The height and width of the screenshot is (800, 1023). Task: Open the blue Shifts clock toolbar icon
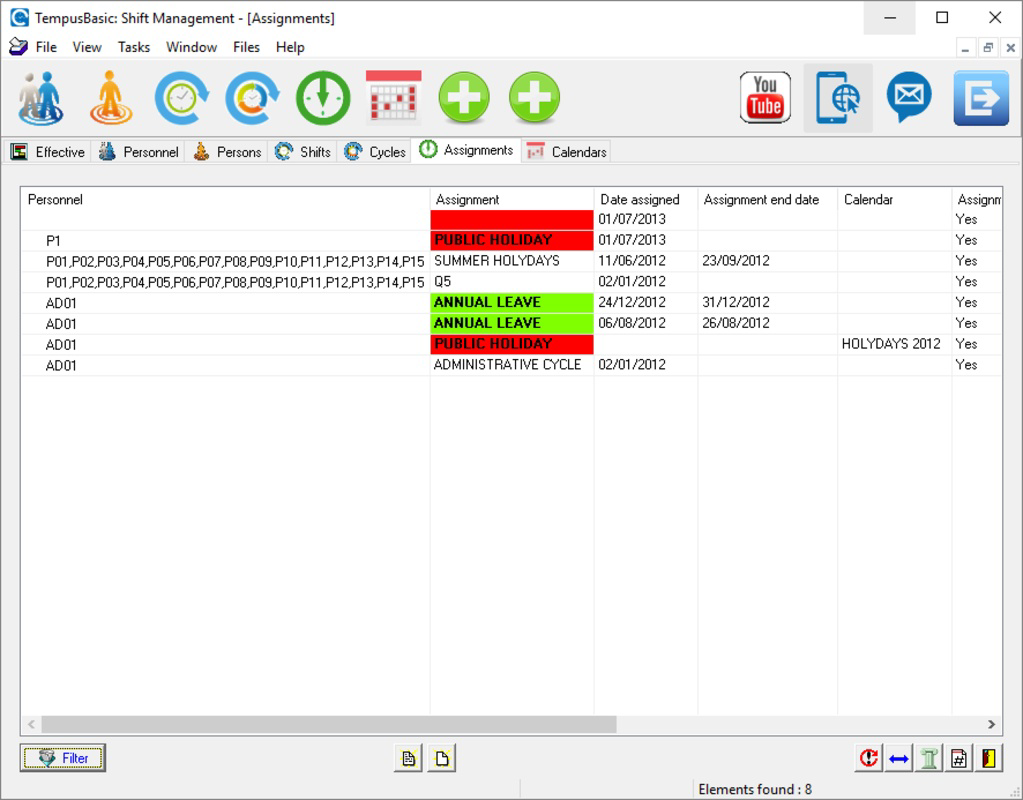(x=182, y=98)
